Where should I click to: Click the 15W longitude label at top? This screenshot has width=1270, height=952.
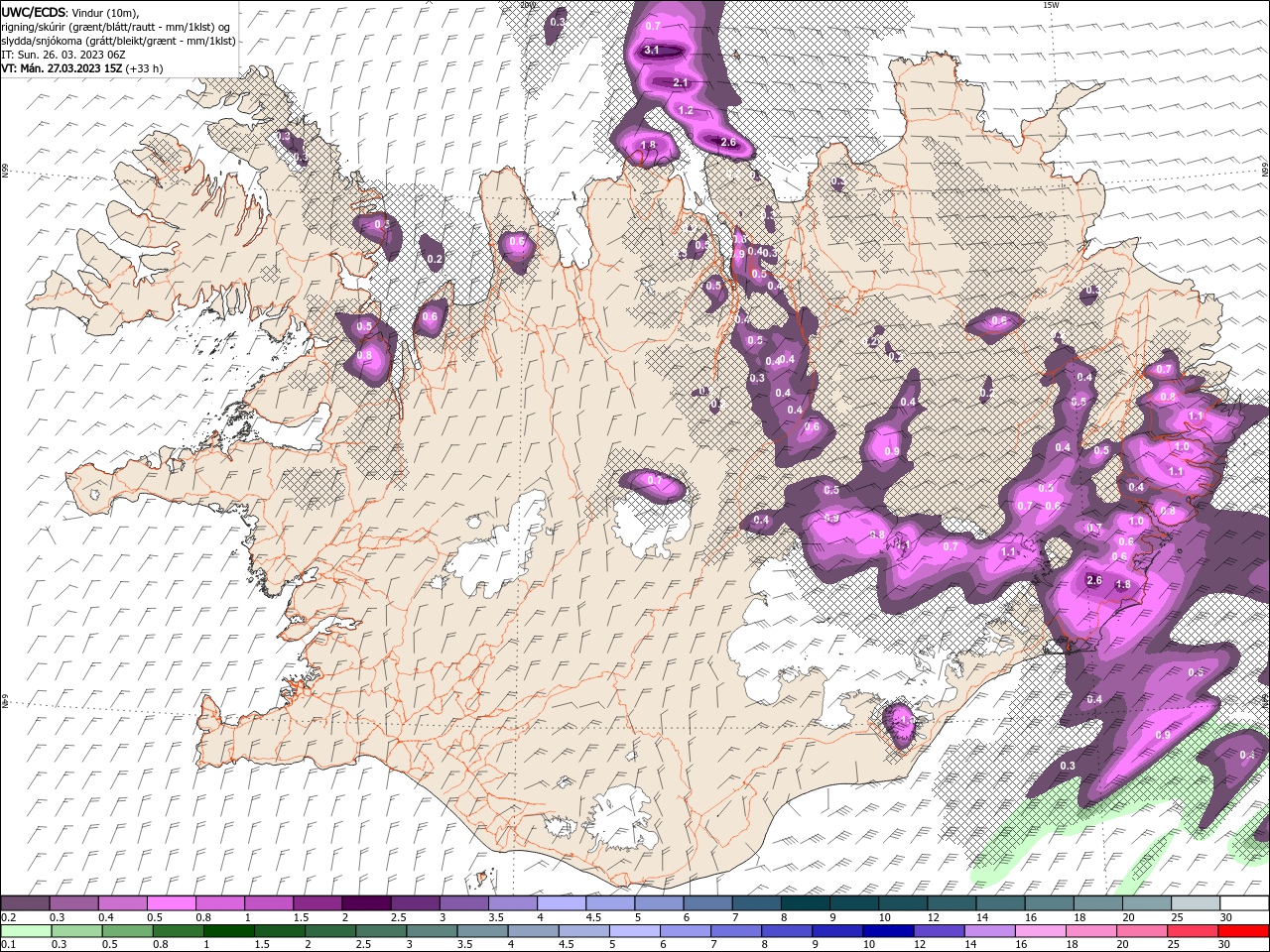coord(1051,5)
